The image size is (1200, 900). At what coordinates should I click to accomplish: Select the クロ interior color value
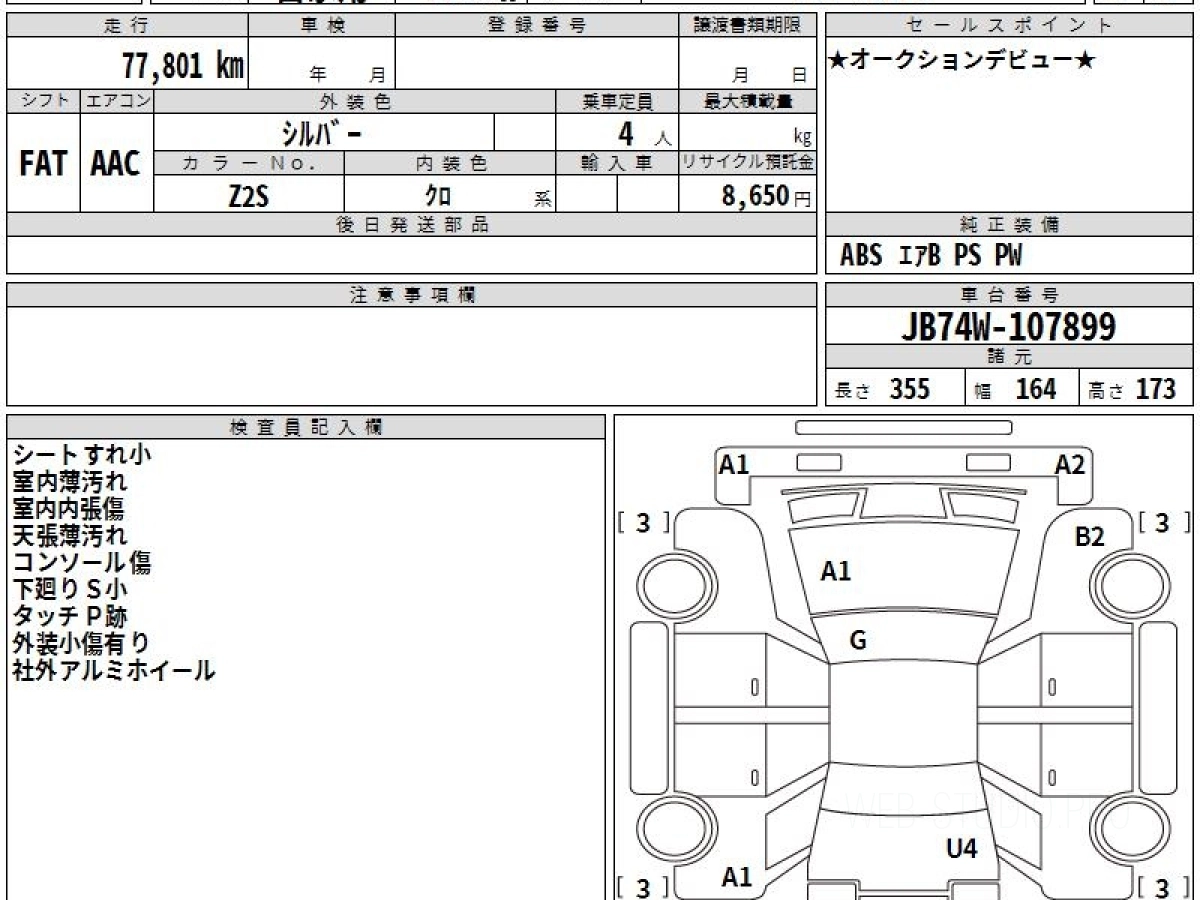[438, 196]
